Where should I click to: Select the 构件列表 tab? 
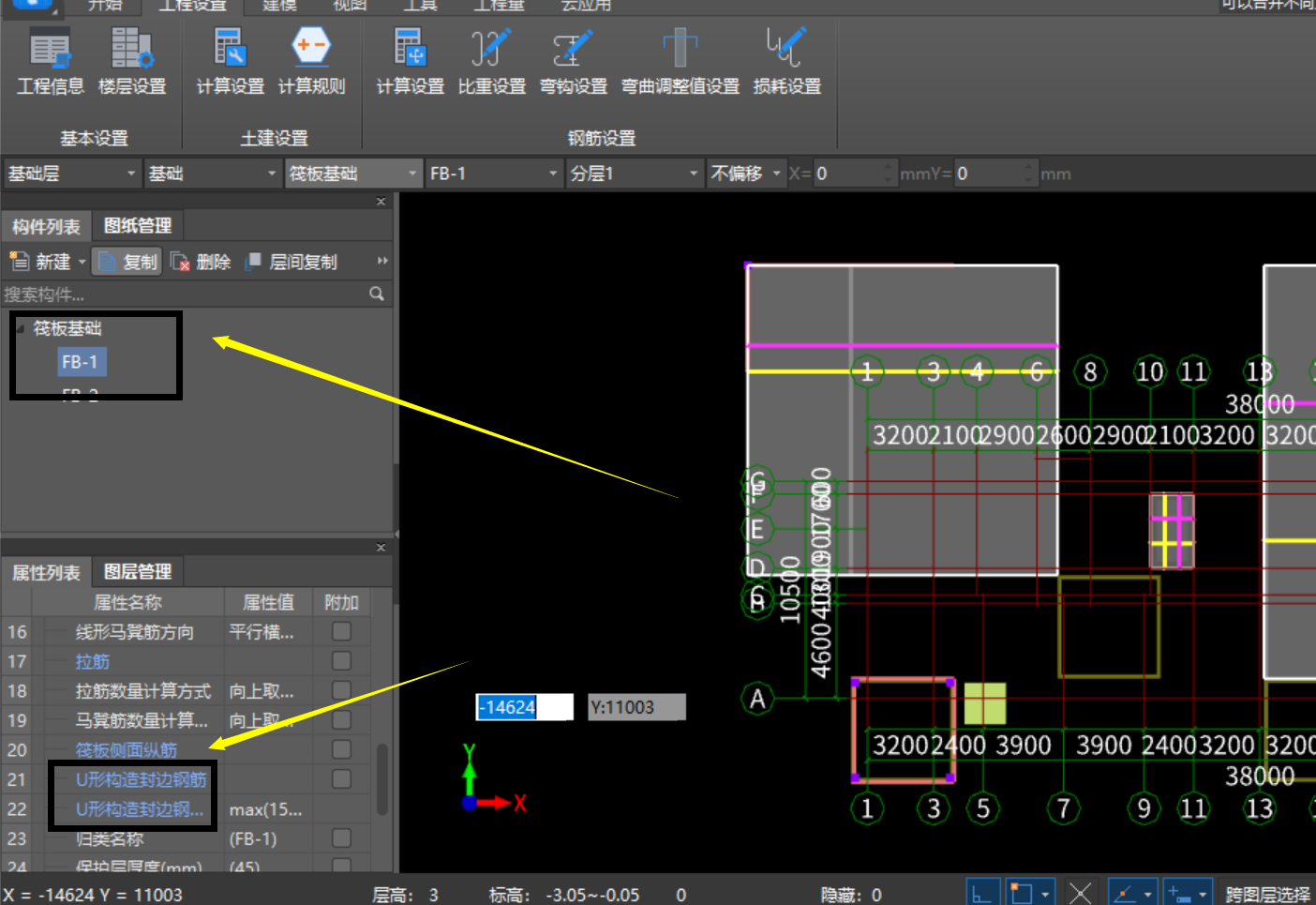click(46, 226)
